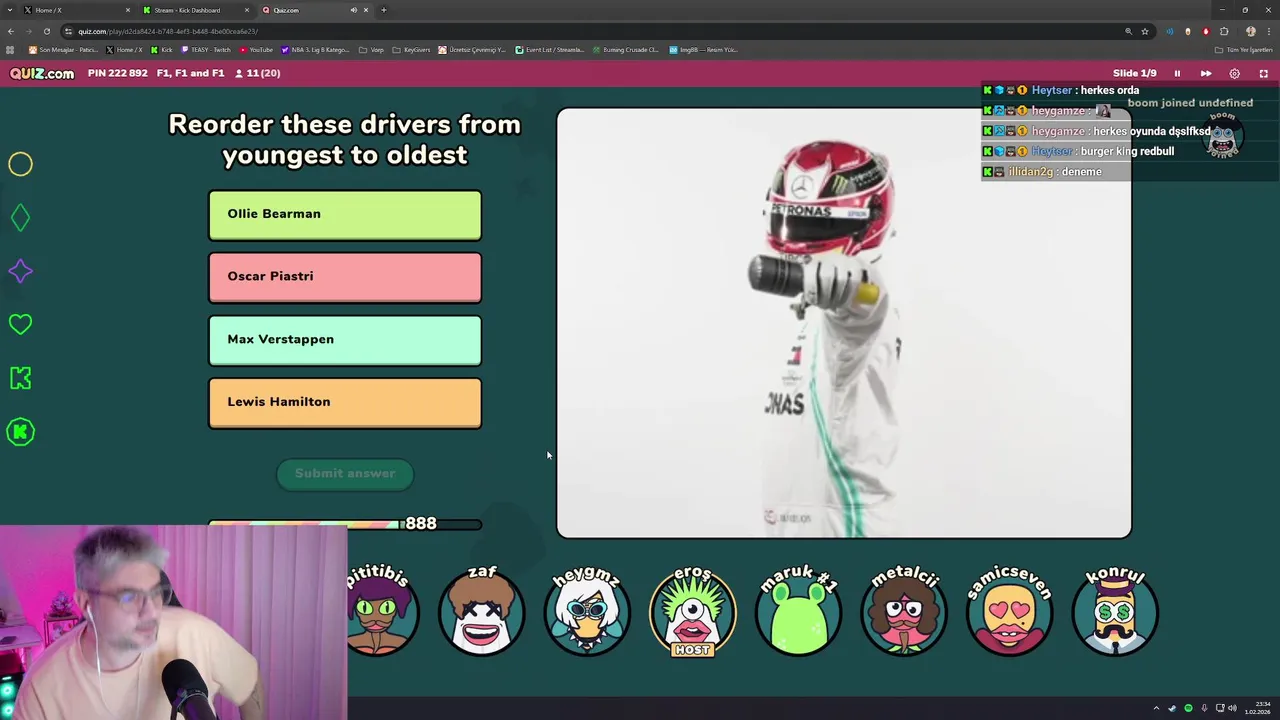Expand the Vorp bookmark folder
Image resolution: width=1280 pixels, height=720 pixels.
371,49
